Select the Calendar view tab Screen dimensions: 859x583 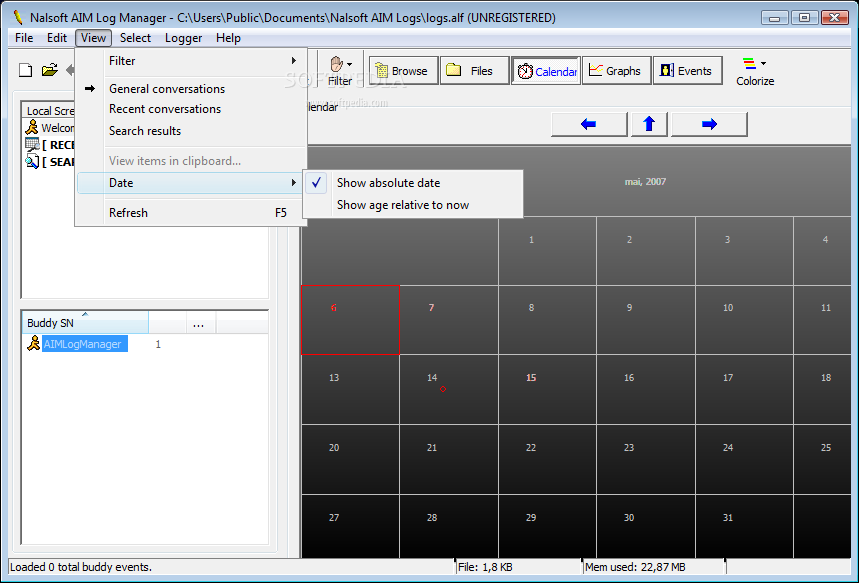(x=546, y=71)
